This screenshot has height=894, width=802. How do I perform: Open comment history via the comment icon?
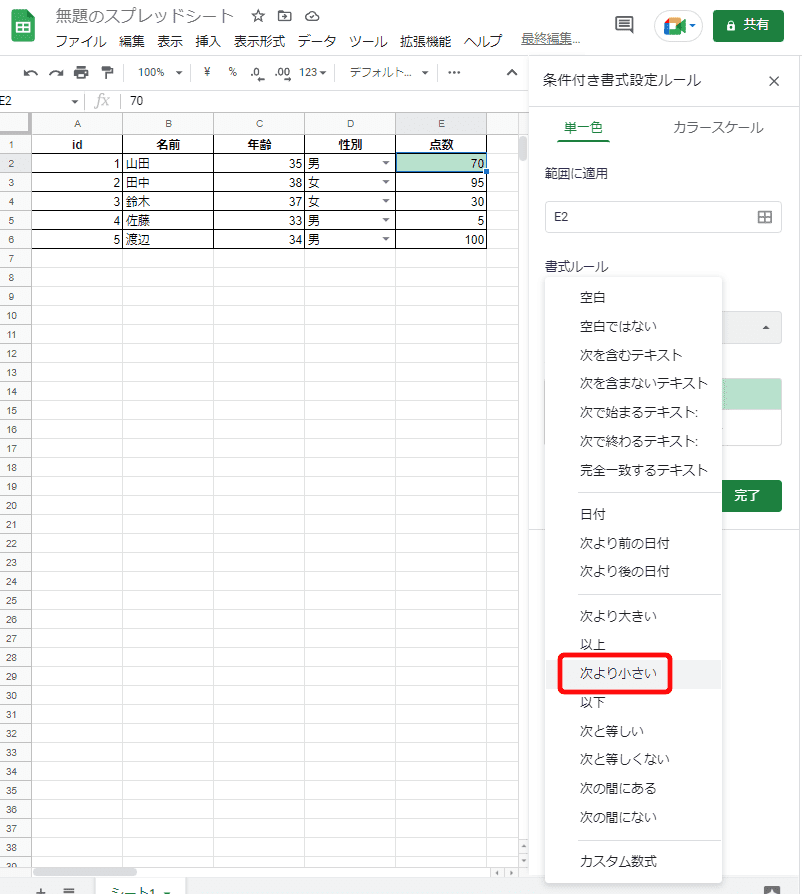(x=623, y=25)
